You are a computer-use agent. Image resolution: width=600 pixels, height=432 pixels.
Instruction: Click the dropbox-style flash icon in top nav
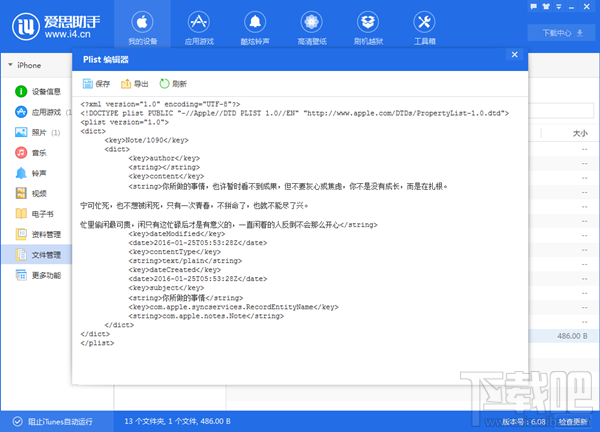(x=368, y=22)
